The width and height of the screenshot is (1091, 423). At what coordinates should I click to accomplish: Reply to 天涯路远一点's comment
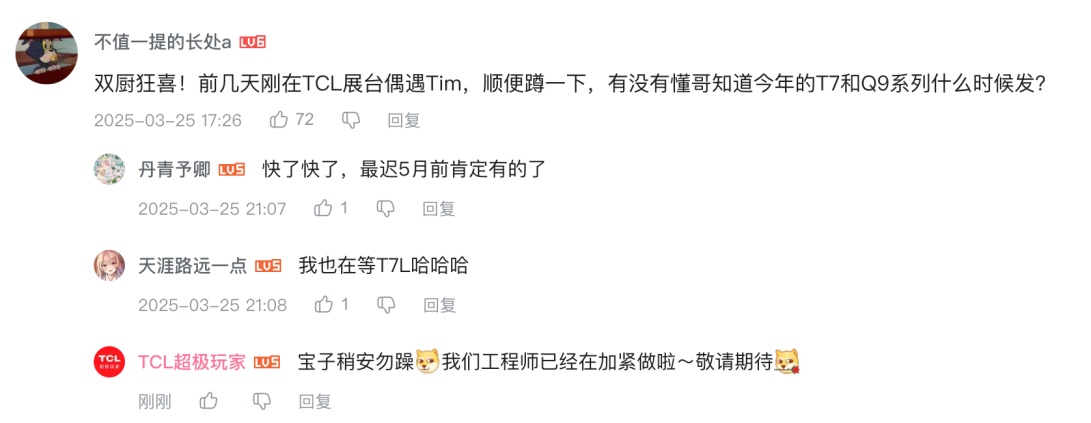click(x=439, y=304)
